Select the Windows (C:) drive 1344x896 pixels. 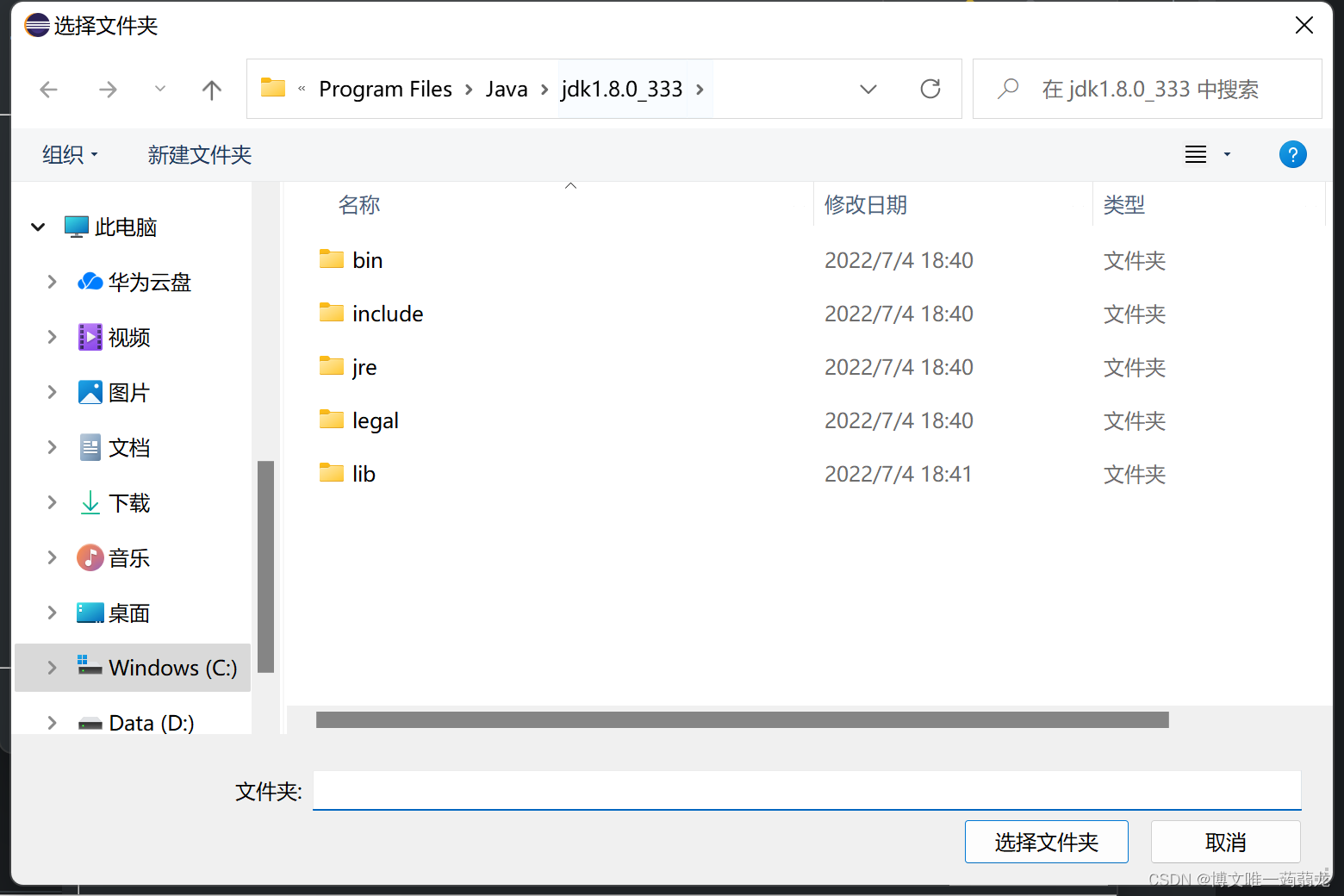[157, 669]
